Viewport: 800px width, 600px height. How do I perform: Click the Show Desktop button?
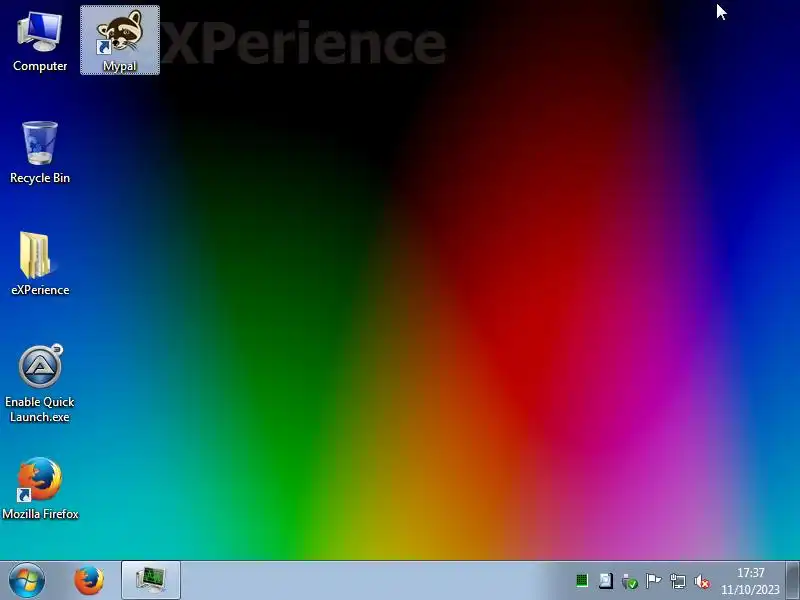[793, 581]
